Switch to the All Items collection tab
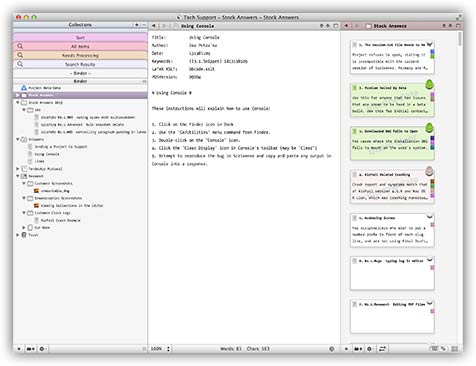Image resolution: width=476 pixels, height=366 pixels. coord(80,46)
